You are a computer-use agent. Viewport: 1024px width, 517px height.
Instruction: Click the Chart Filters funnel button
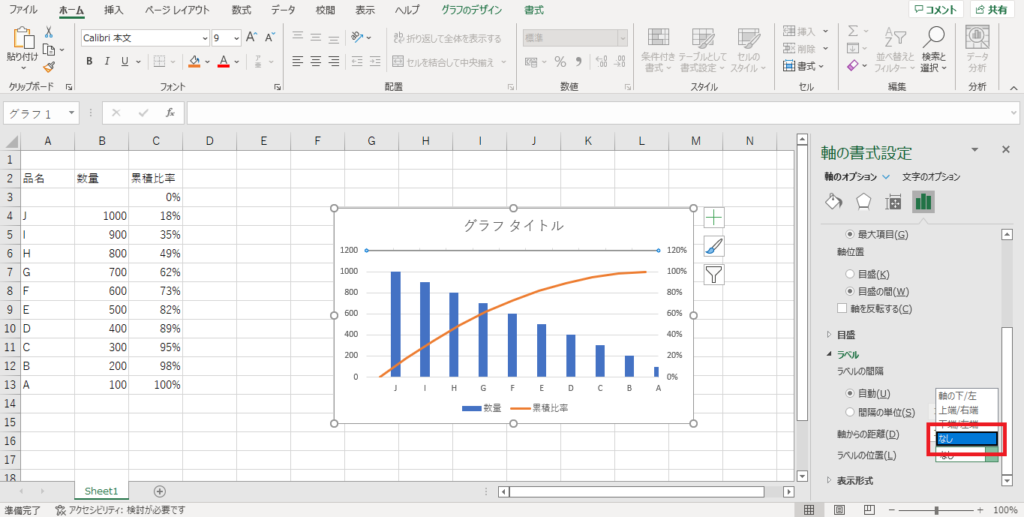coord(714,275)
